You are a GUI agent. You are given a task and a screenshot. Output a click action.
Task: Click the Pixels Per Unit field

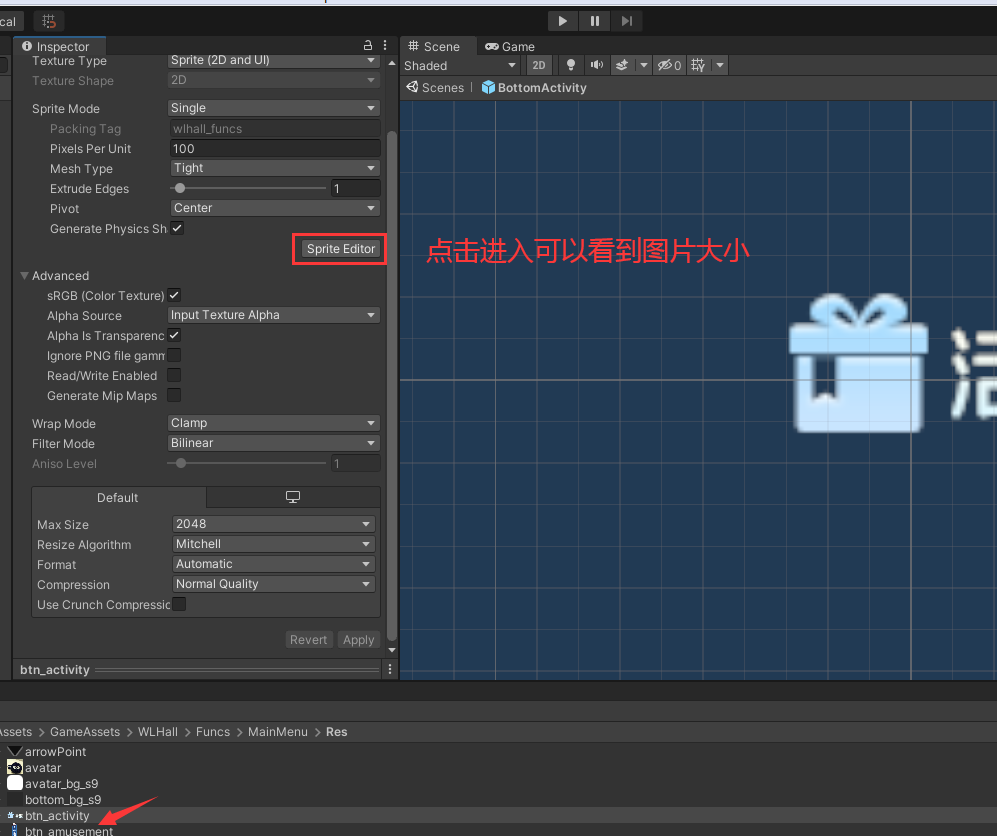coord(275,148)
